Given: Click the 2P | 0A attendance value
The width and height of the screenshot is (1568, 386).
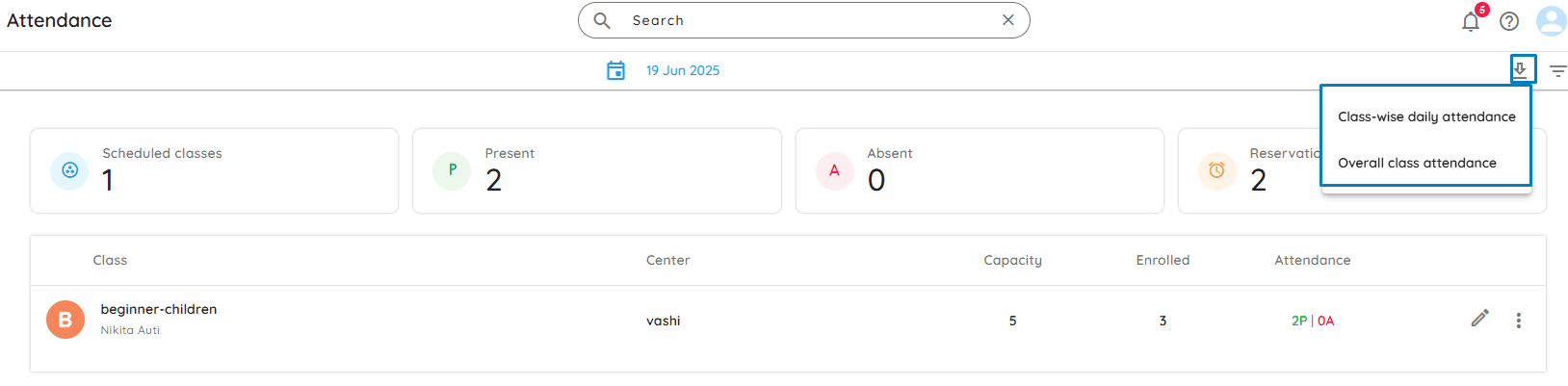Looking at the screenshot, I should coord(1313,321).
